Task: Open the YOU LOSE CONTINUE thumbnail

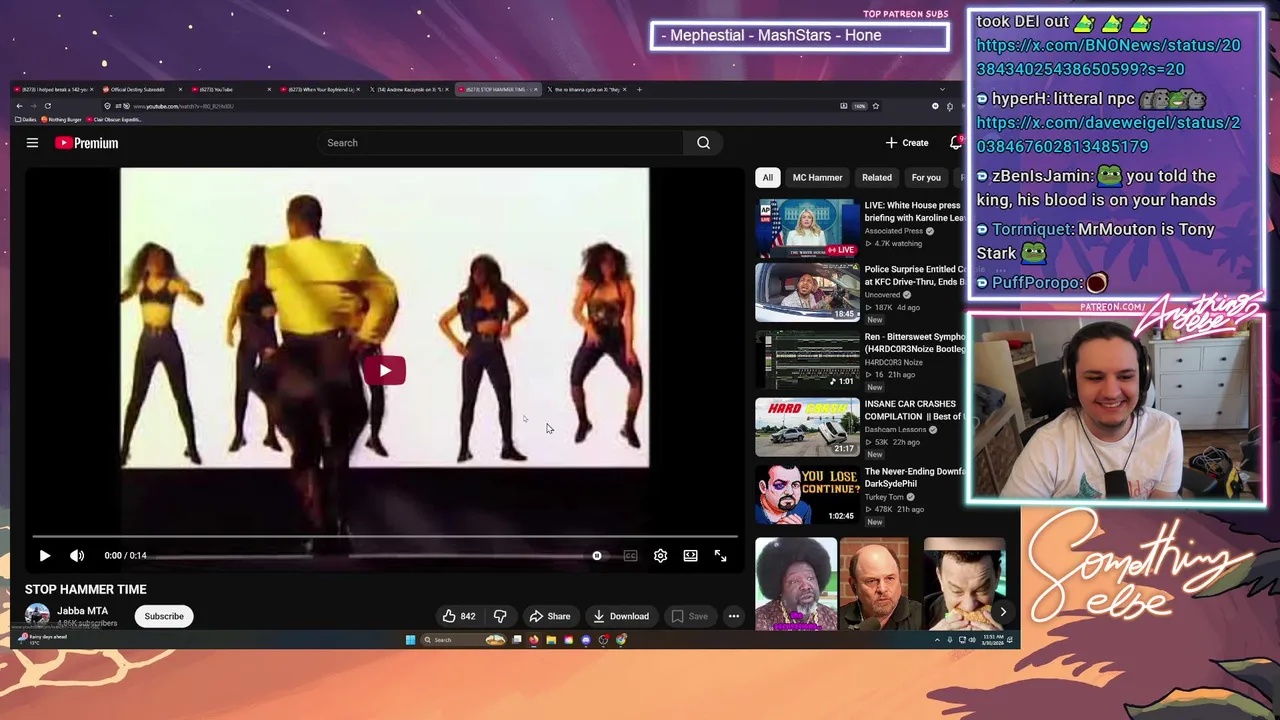Action: click(x=807, y=494)
